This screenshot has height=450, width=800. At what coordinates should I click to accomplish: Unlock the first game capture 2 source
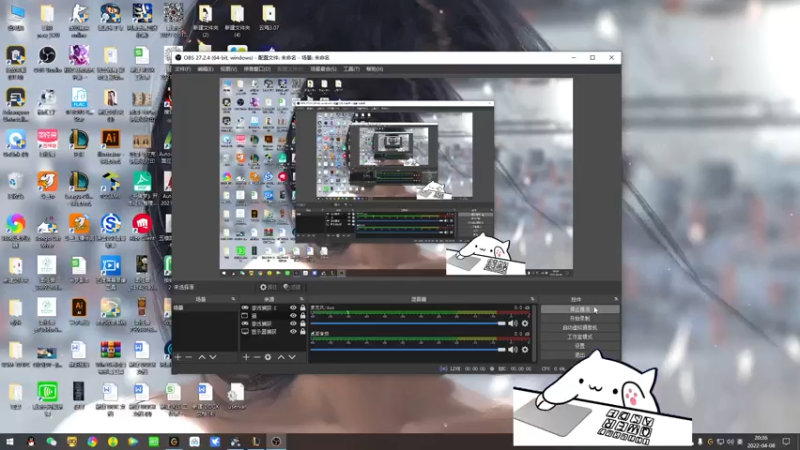click(x=303, y=308)
